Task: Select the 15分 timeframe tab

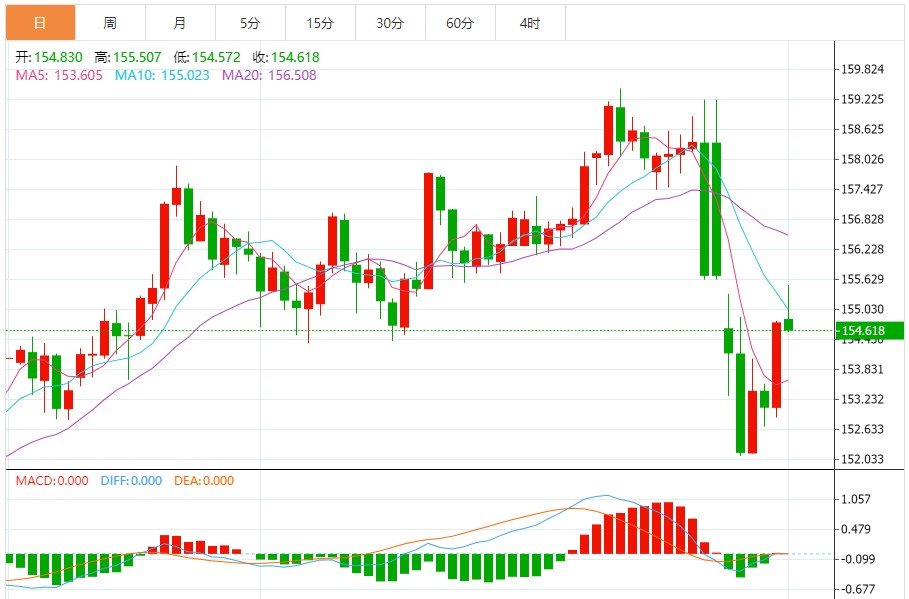Action: (x=320, y=22)
